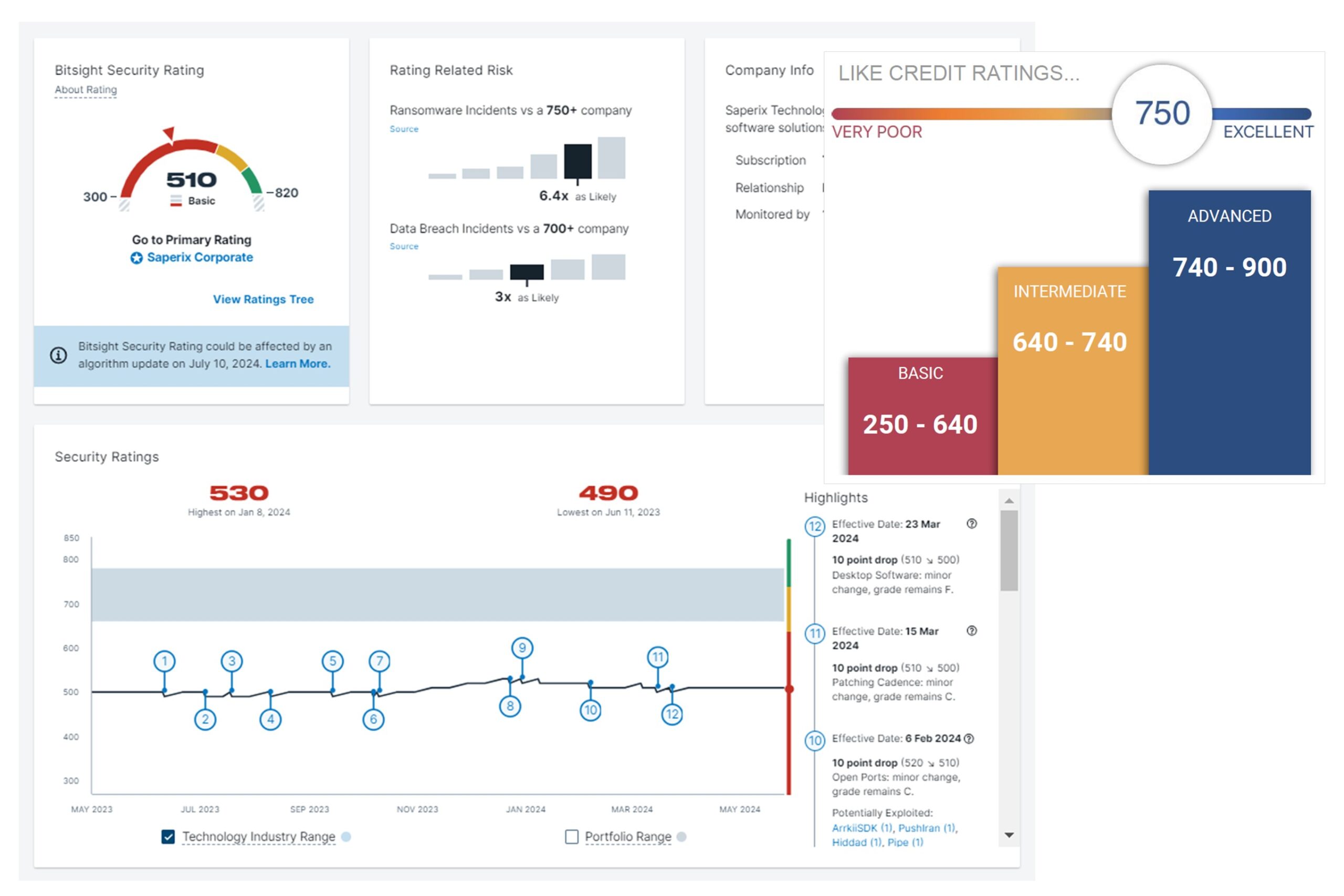
Task: Click help icon beside 15 Mar 2024 highlight
Action: 971,630
